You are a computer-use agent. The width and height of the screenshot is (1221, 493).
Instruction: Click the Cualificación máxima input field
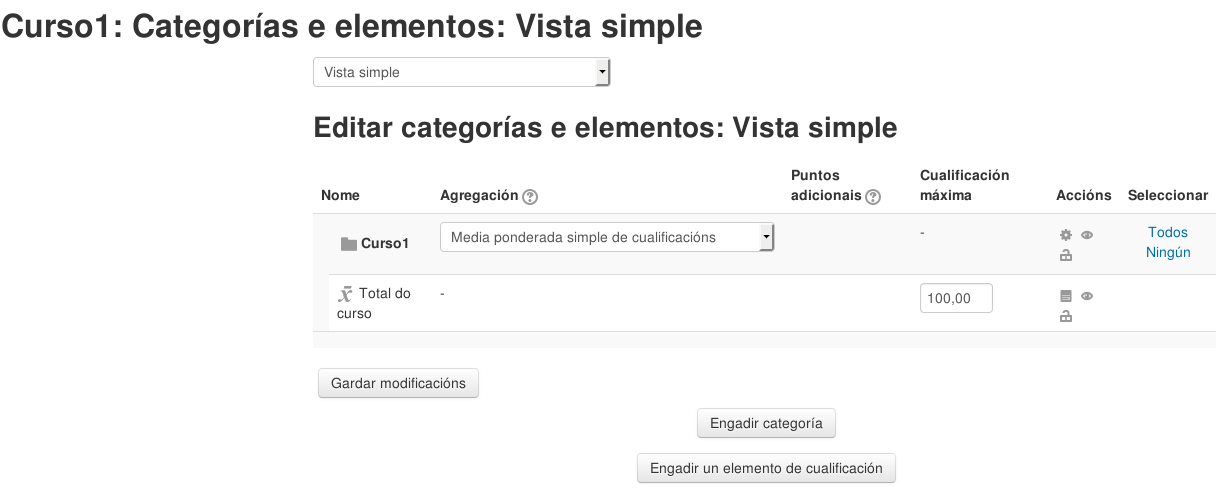coord(955,298)
